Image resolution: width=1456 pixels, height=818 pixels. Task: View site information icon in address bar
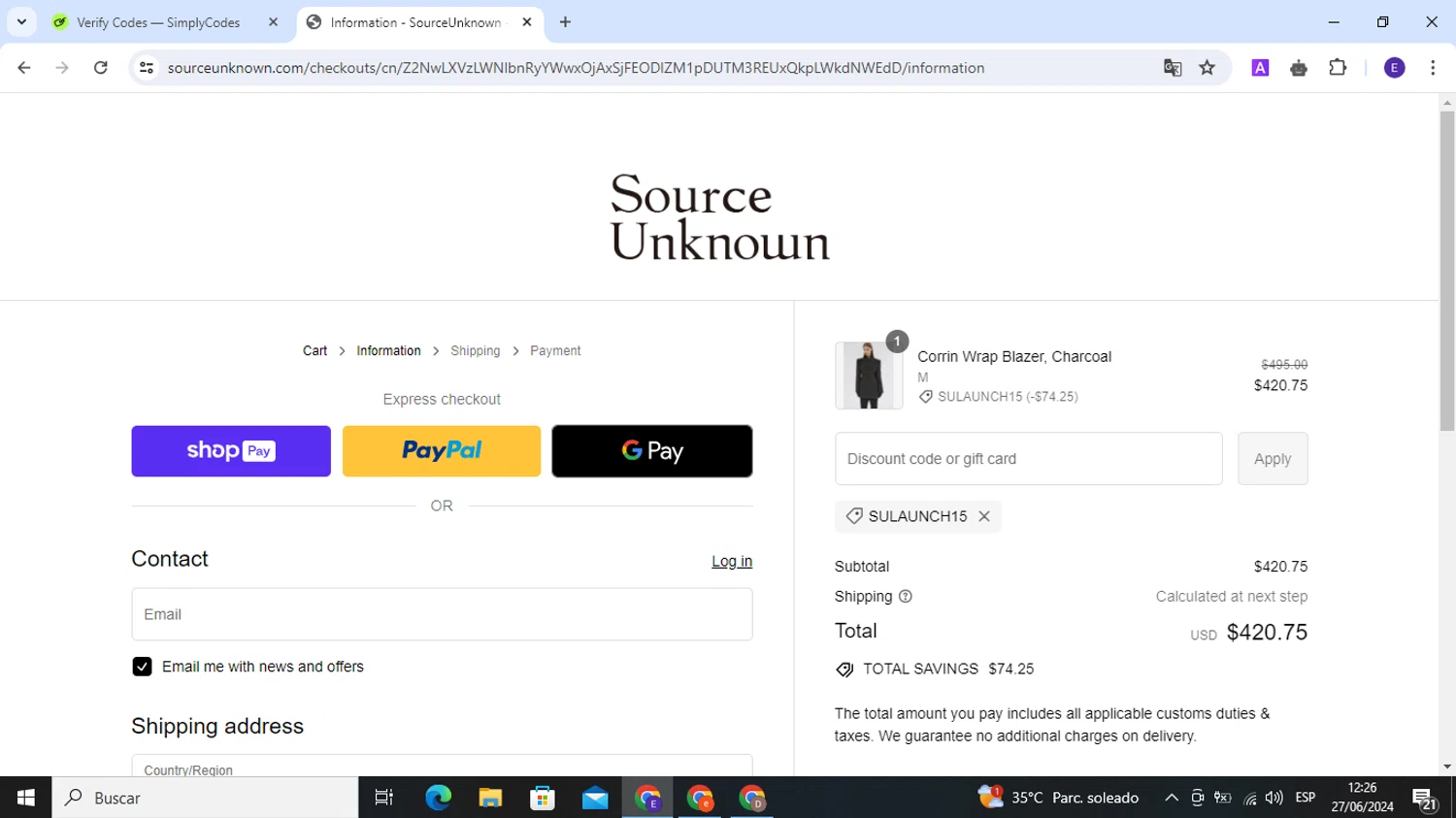point(147,68)
